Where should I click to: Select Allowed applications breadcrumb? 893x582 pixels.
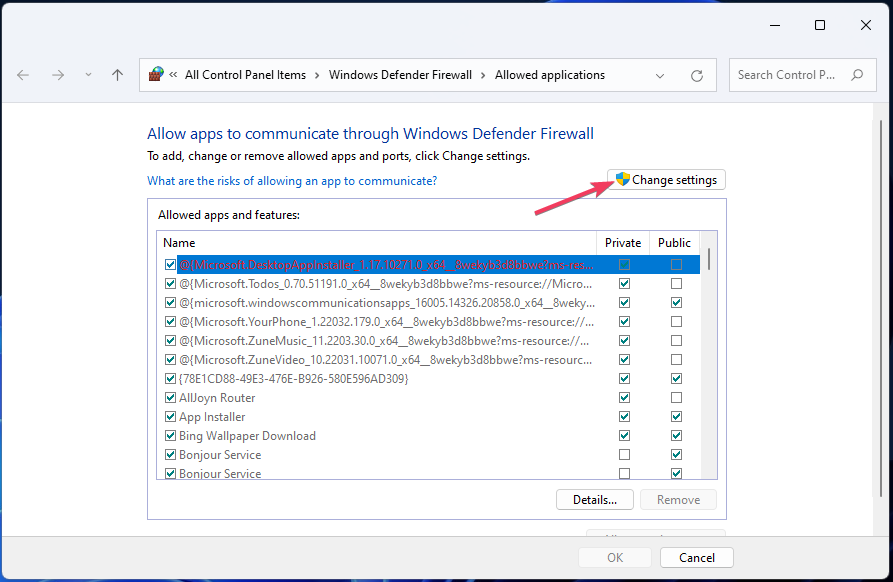click(550, 75)
